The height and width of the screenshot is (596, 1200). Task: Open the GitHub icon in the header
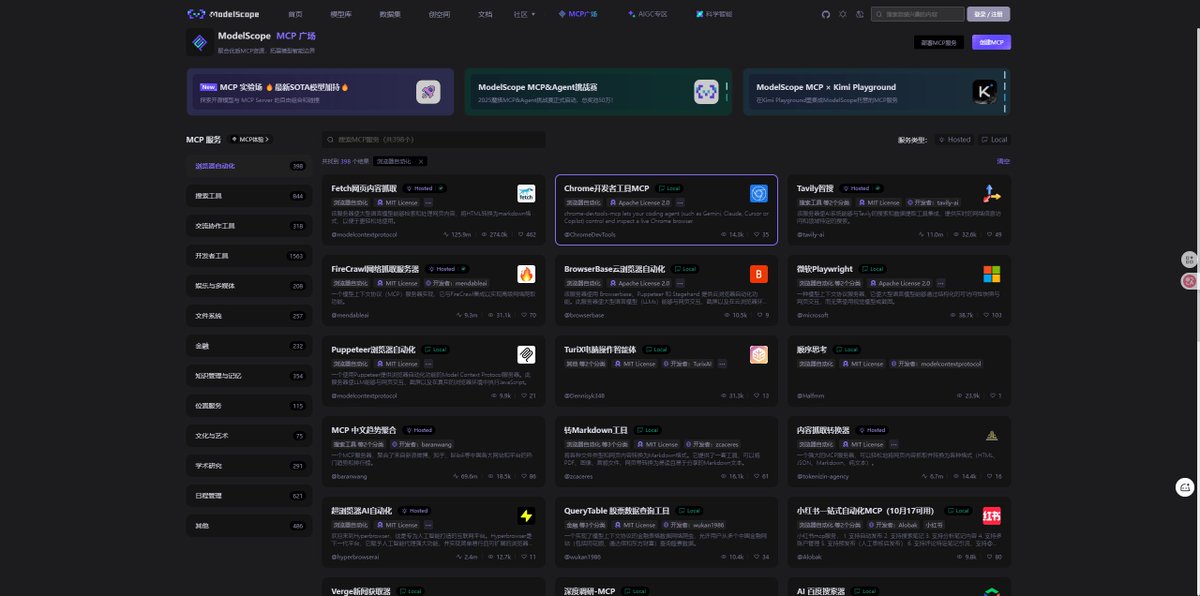coord(826,14)
